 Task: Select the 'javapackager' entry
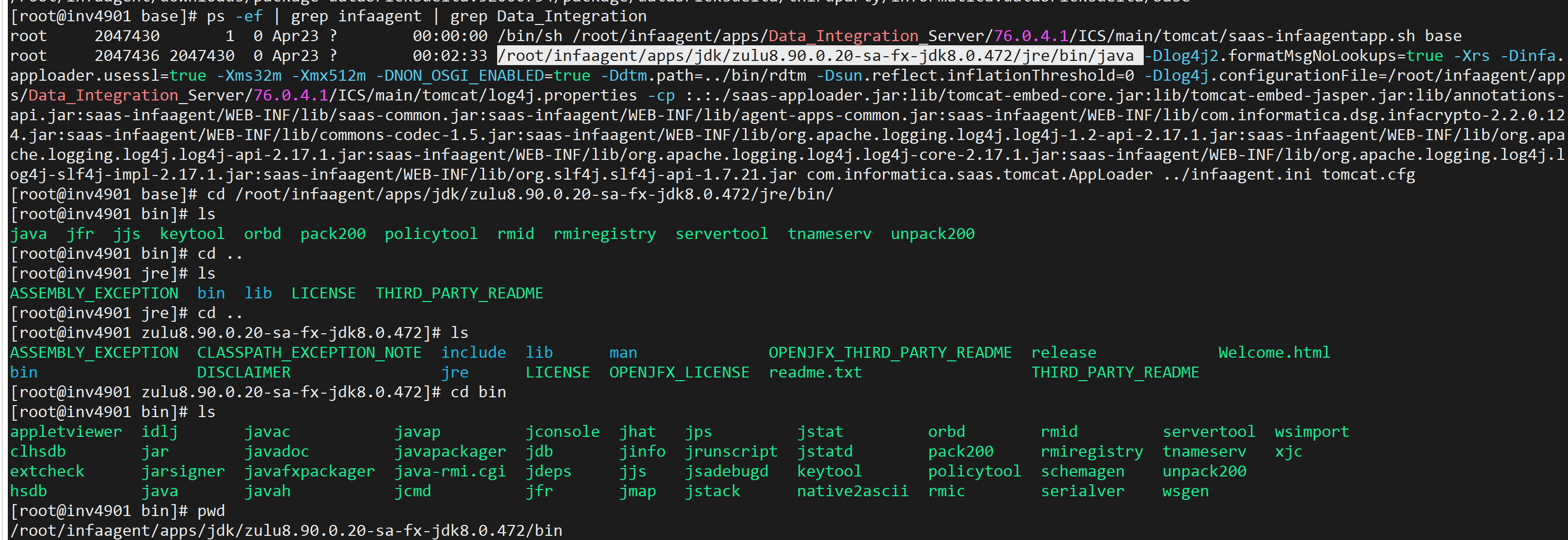point(450,451)
